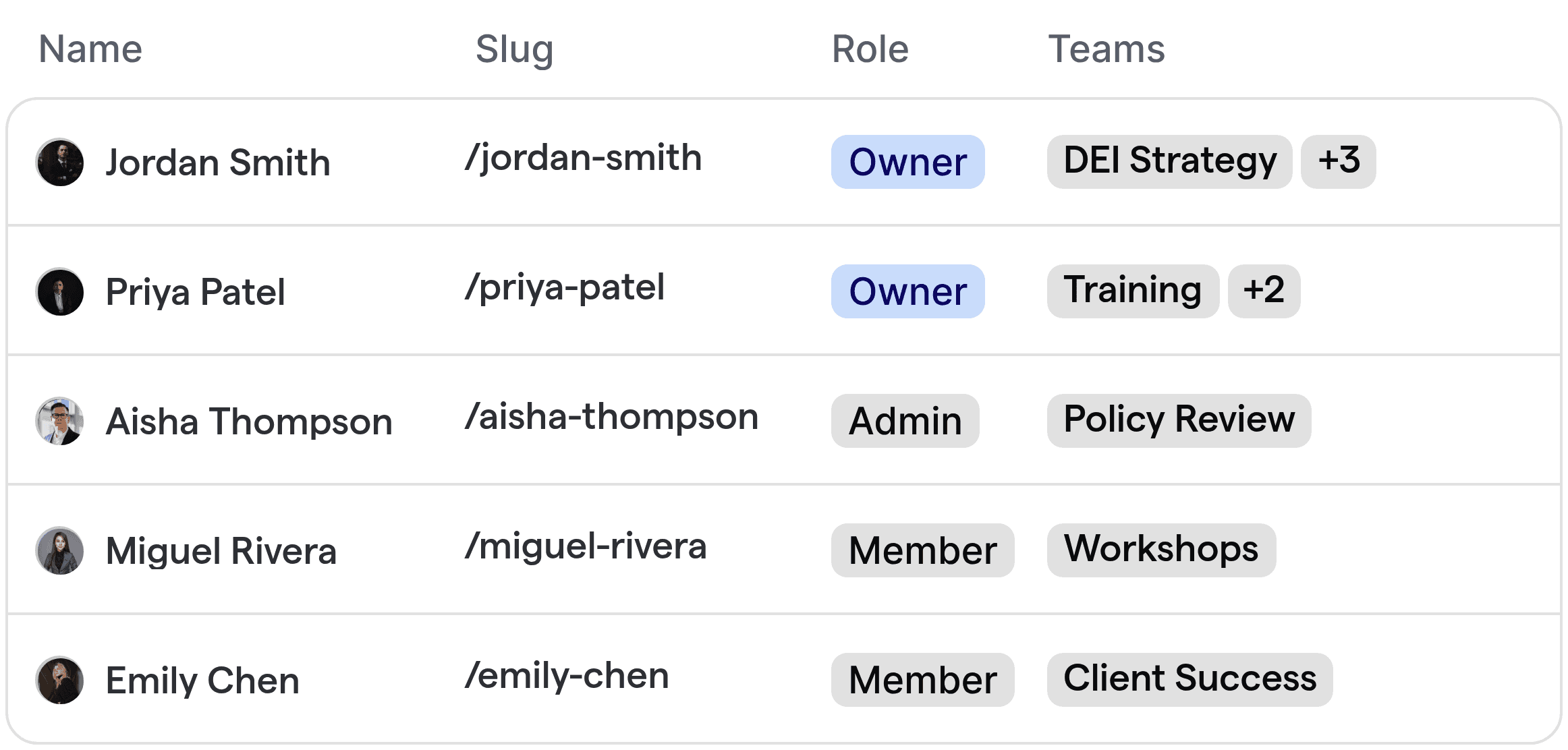The image size is (1568, 750).
Task: Select the Training team tag
Action: pyautogui.click(x=1132, y=291)
